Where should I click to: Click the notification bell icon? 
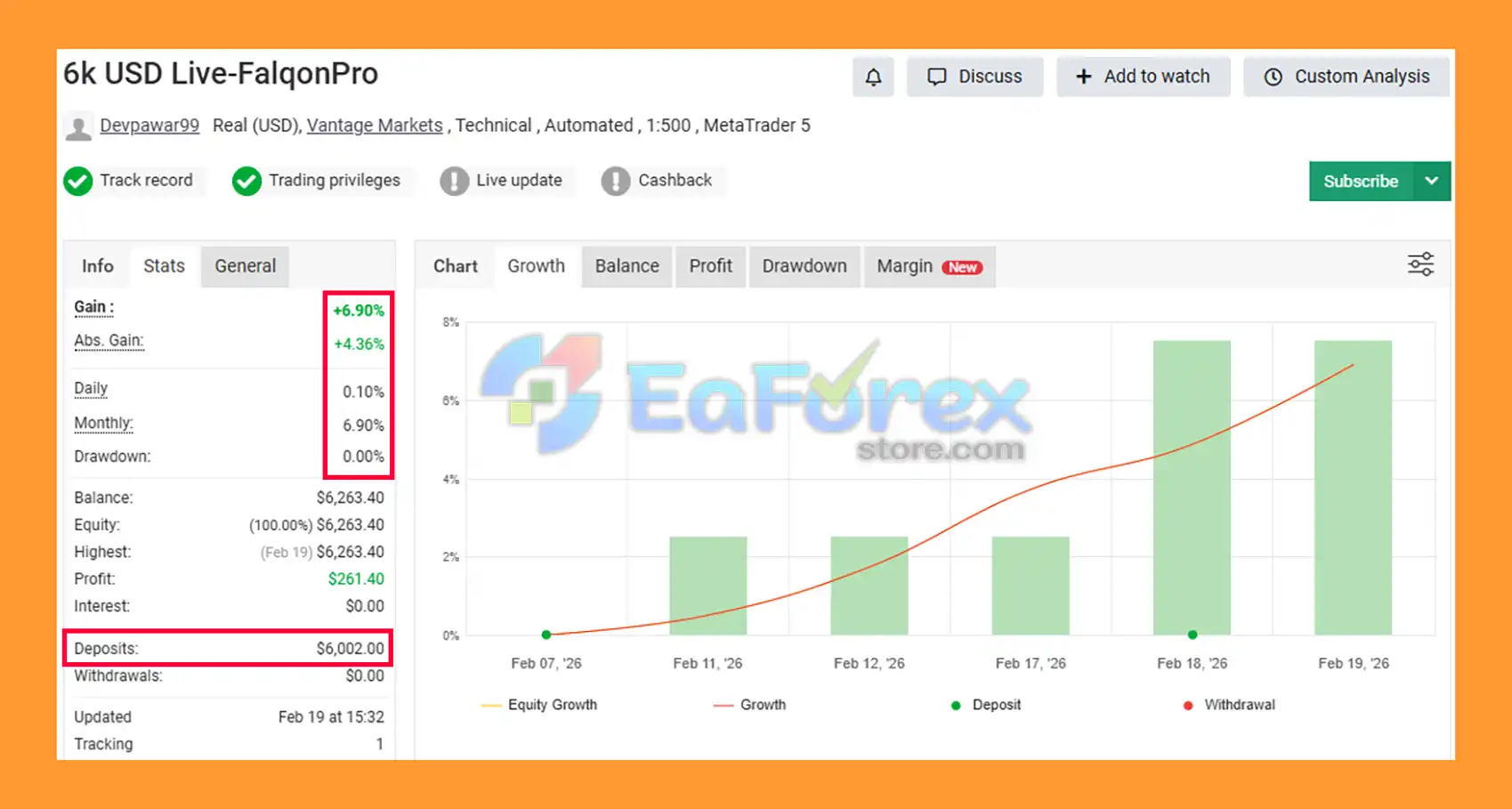873,77
